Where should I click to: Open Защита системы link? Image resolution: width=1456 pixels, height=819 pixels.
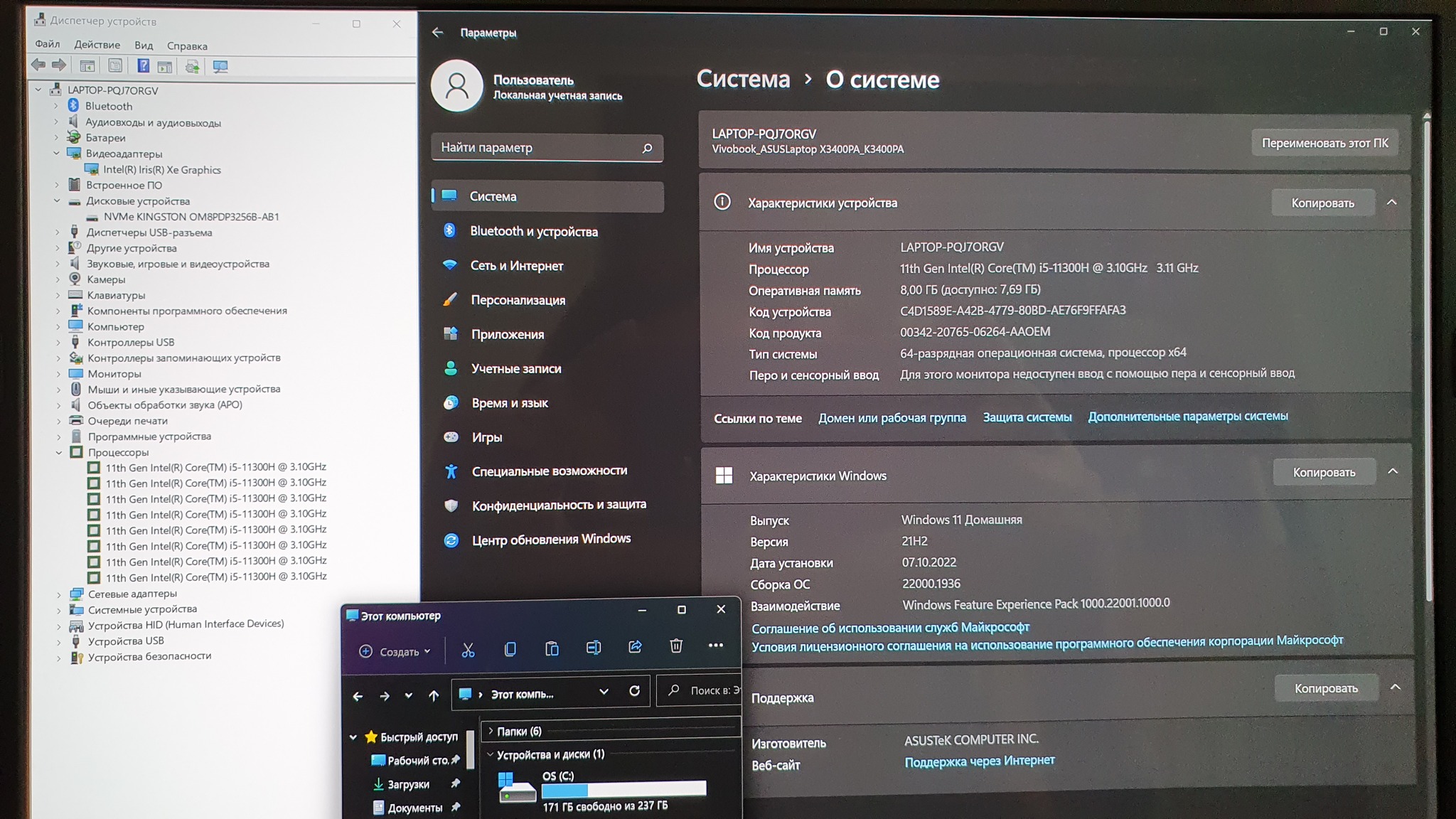pos(1027,417)
